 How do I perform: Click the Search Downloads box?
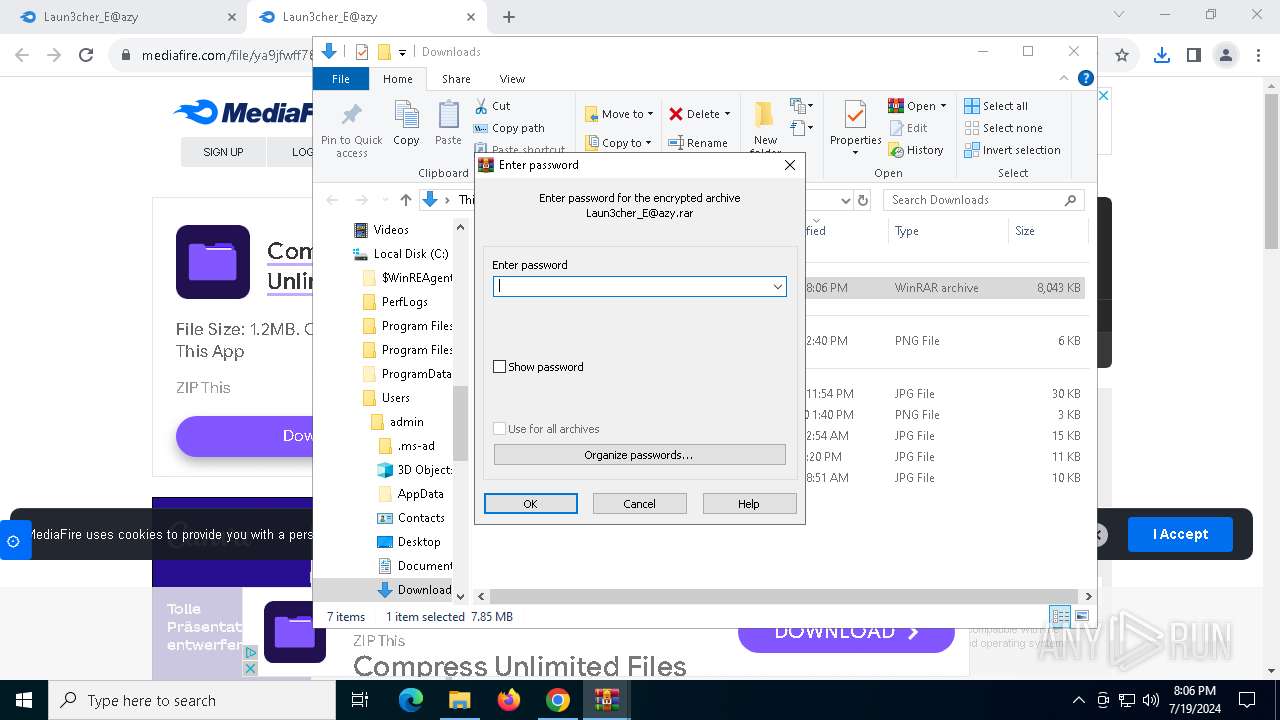click(984, 200)
